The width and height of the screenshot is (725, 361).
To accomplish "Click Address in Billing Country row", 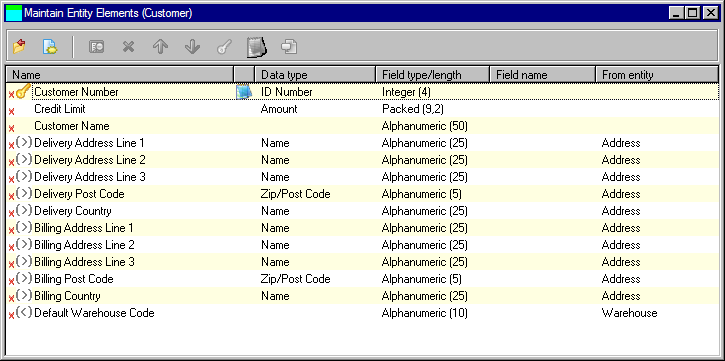I will (x=621, y=296).
